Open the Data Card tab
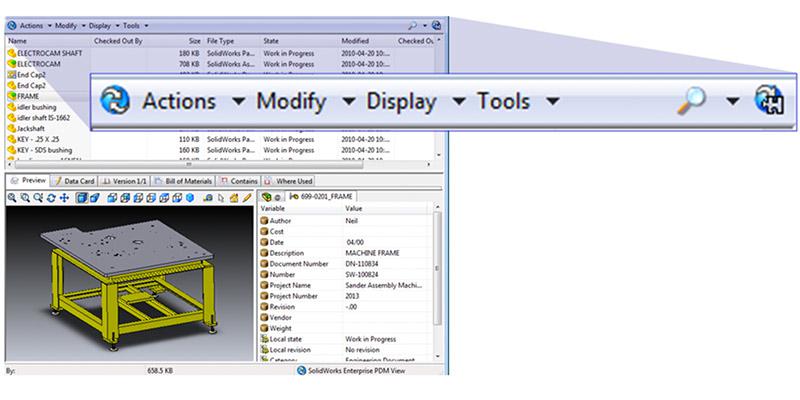800x400 pixels. (x=74, y=181)
